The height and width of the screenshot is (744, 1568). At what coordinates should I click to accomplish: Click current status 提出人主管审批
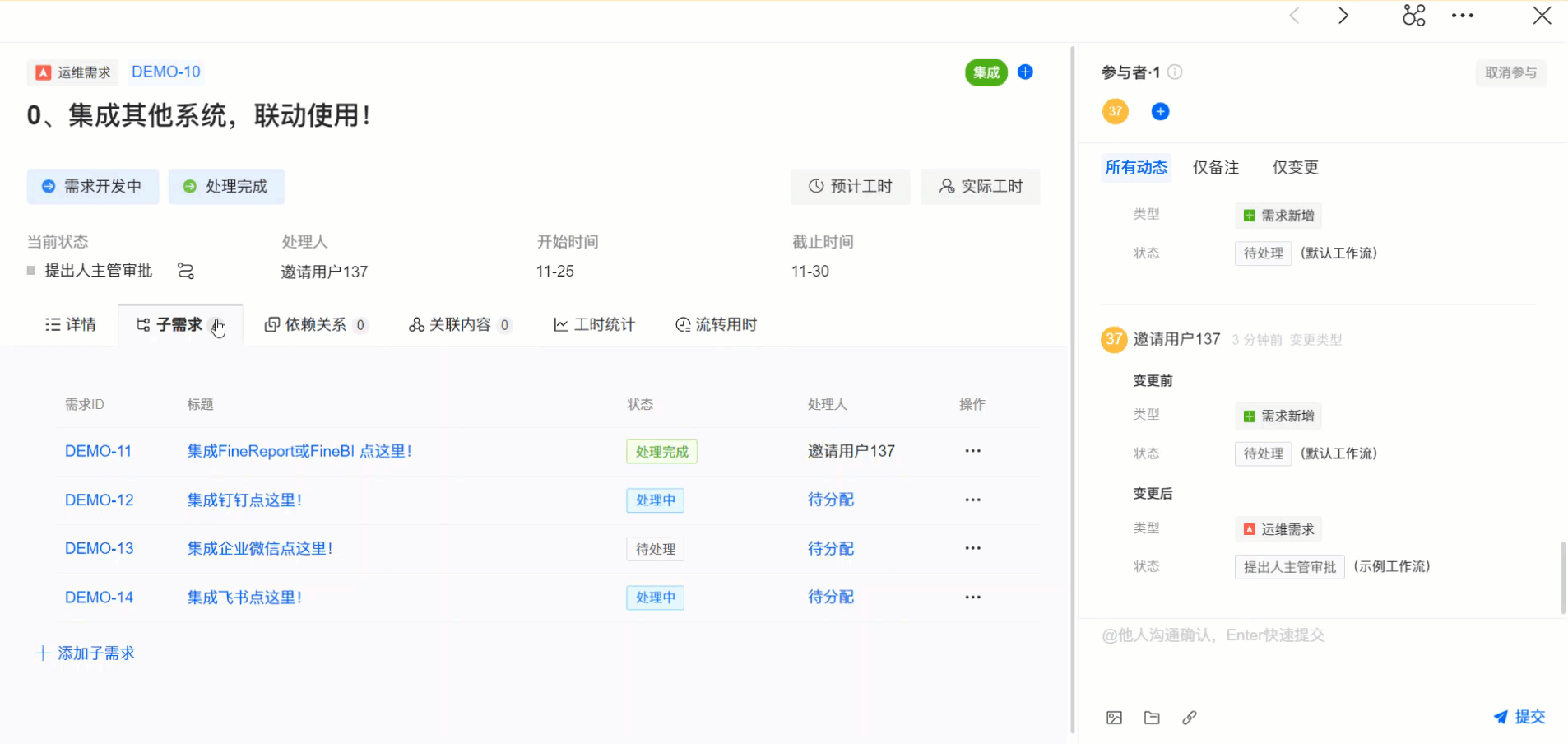pyautogui.click(x=98, y=271)
